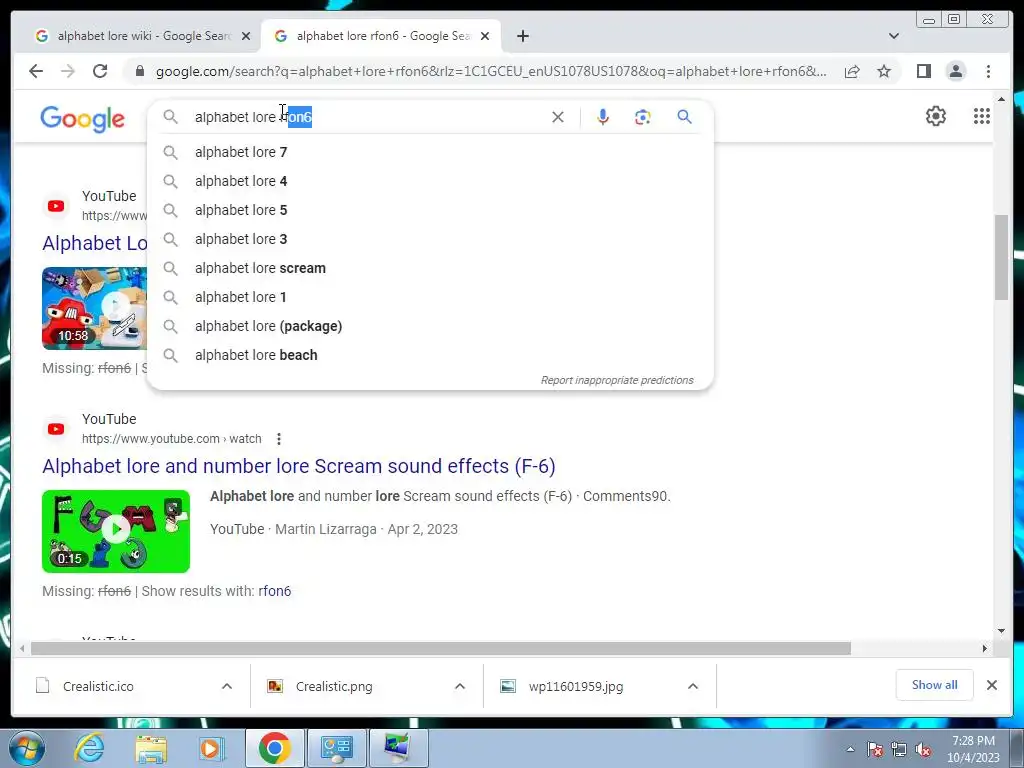Start voice search with the microphone

[603, 117]
